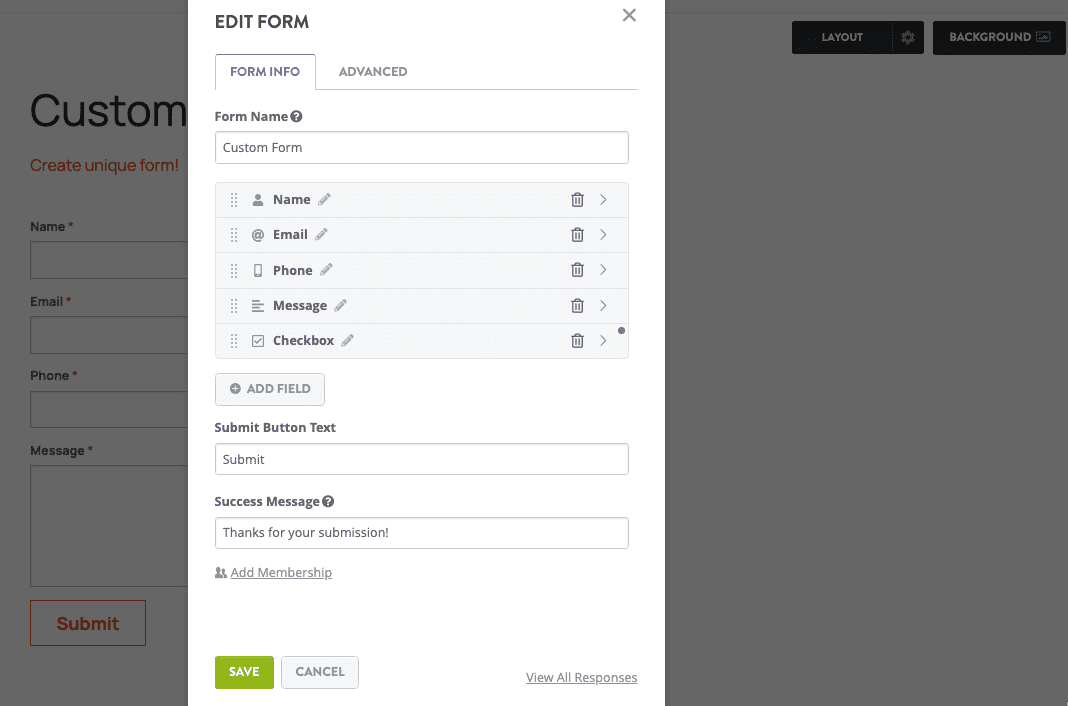Expand the Phone field options arrow
1068x706 pixels.
(603, 270)
